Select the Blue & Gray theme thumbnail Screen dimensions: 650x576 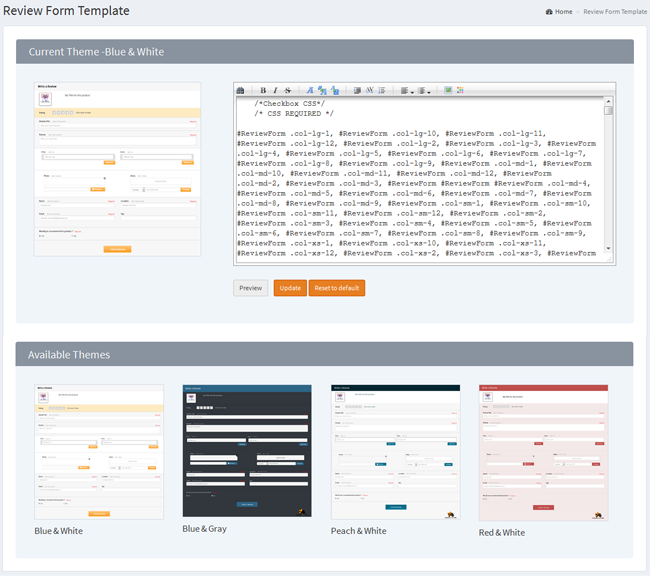[x=247, y=451]
